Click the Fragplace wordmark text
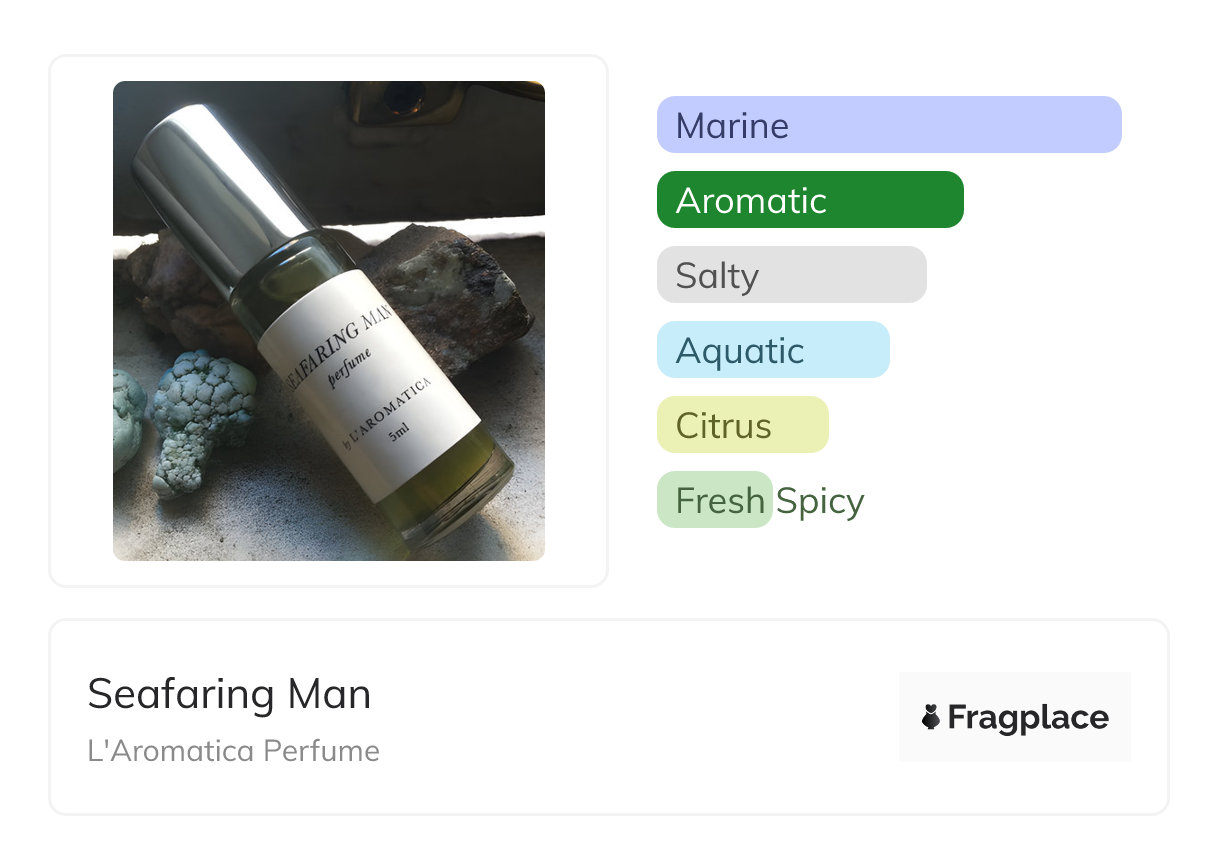The image size is (1218, 864). (x=1028, y=717)
